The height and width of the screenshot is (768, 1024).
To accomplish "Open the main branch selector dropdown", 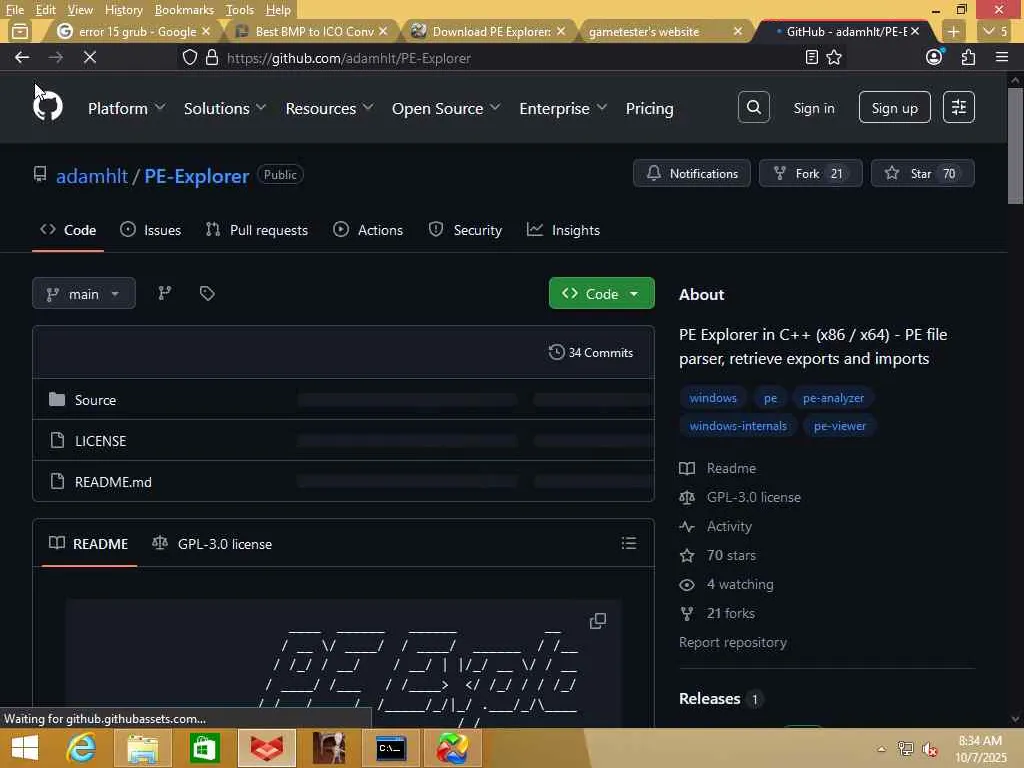I will [x=84, y=293].
